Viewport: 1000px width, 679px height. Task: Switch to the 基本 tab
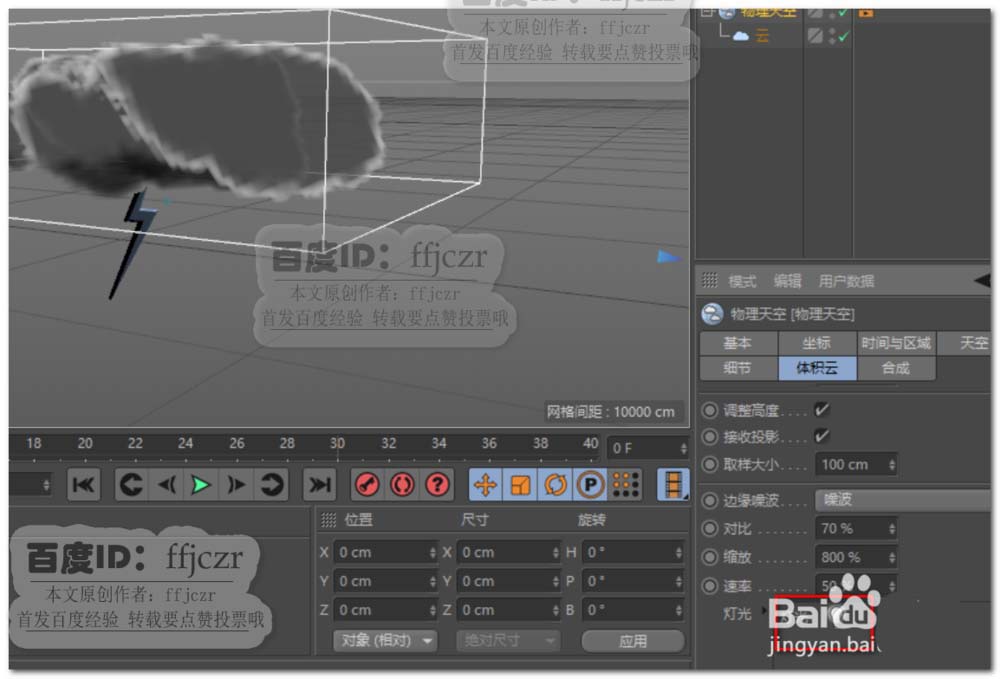pyautogui.click(x=739, y=343)
